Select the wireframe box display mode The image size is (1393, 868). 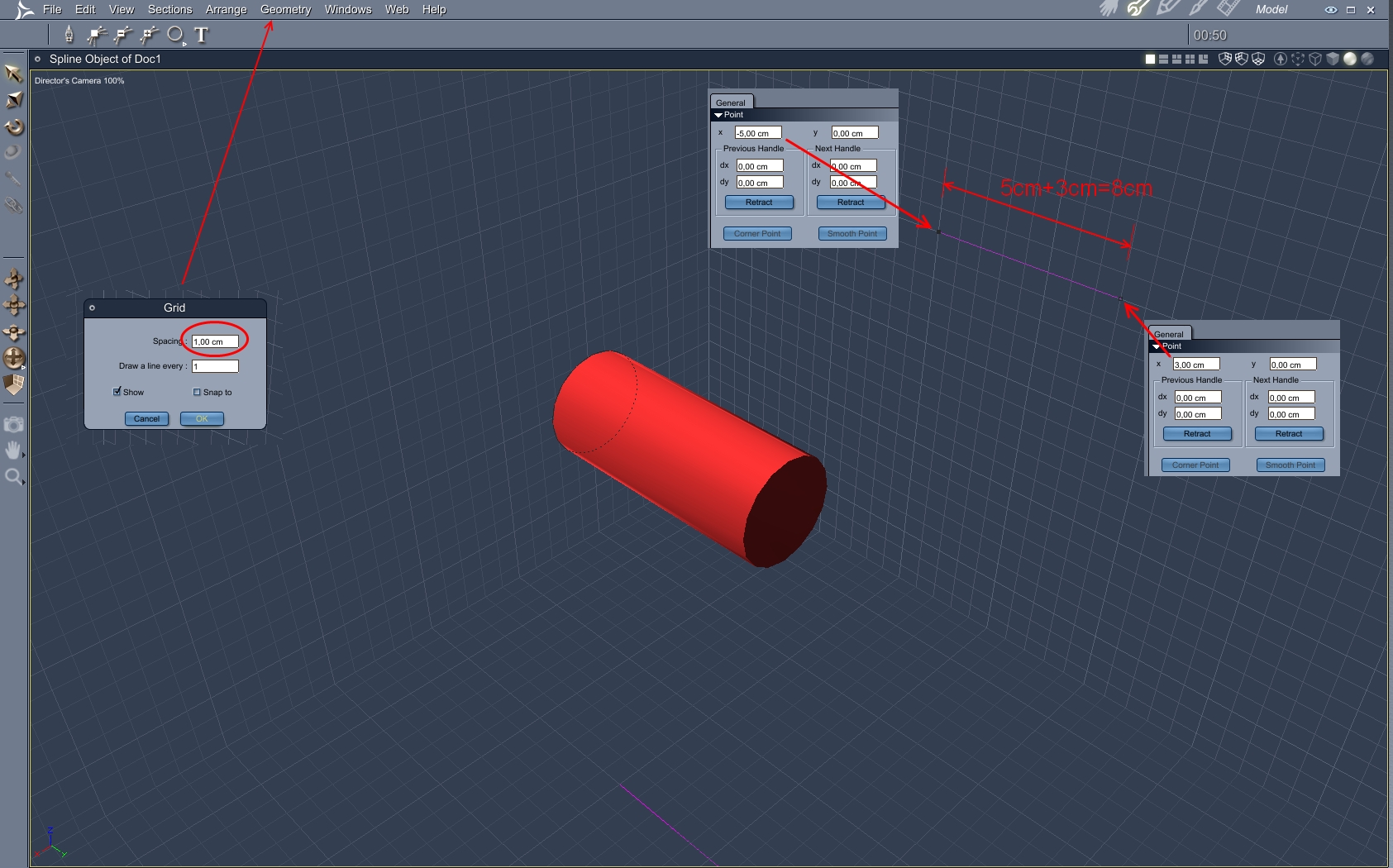click(x=1315, y=59)
